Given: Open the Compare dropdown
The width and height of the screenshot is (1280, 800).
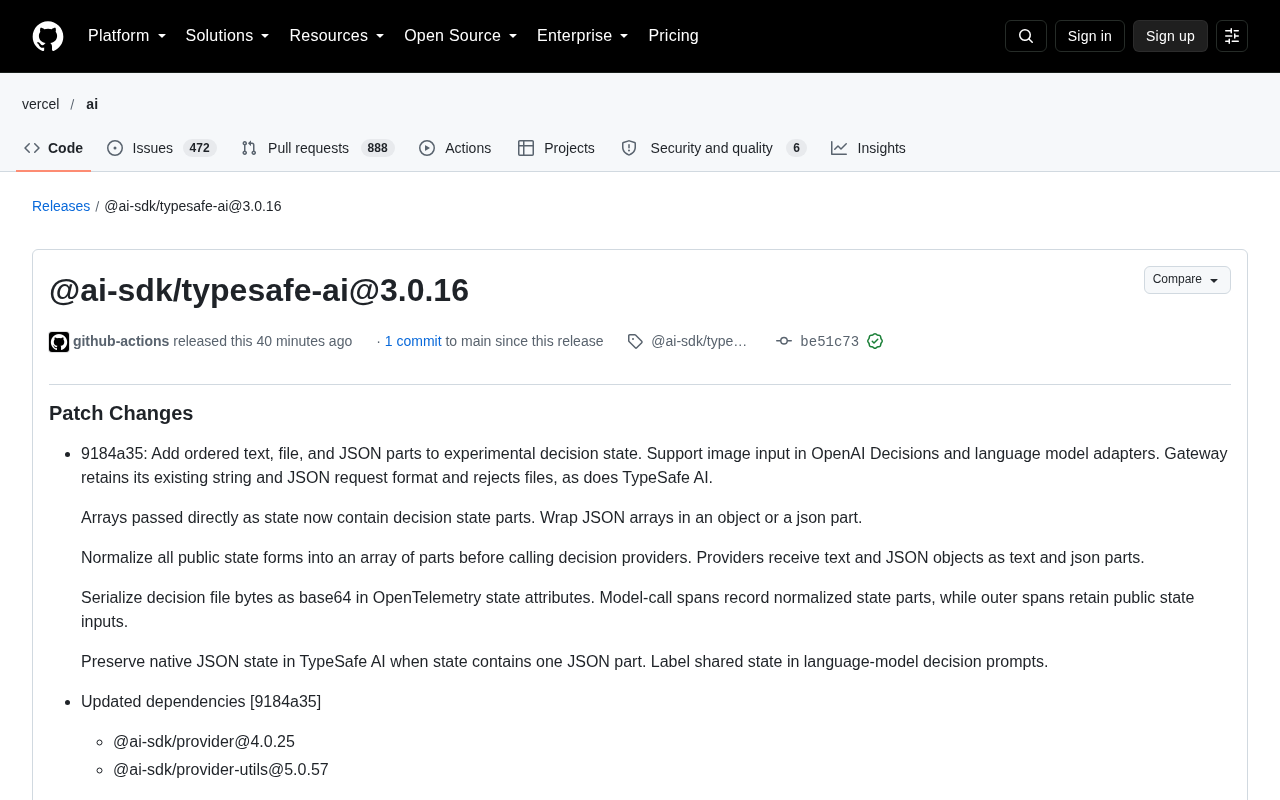Looking at the screenshot, I should click(x=1187, y=280).
